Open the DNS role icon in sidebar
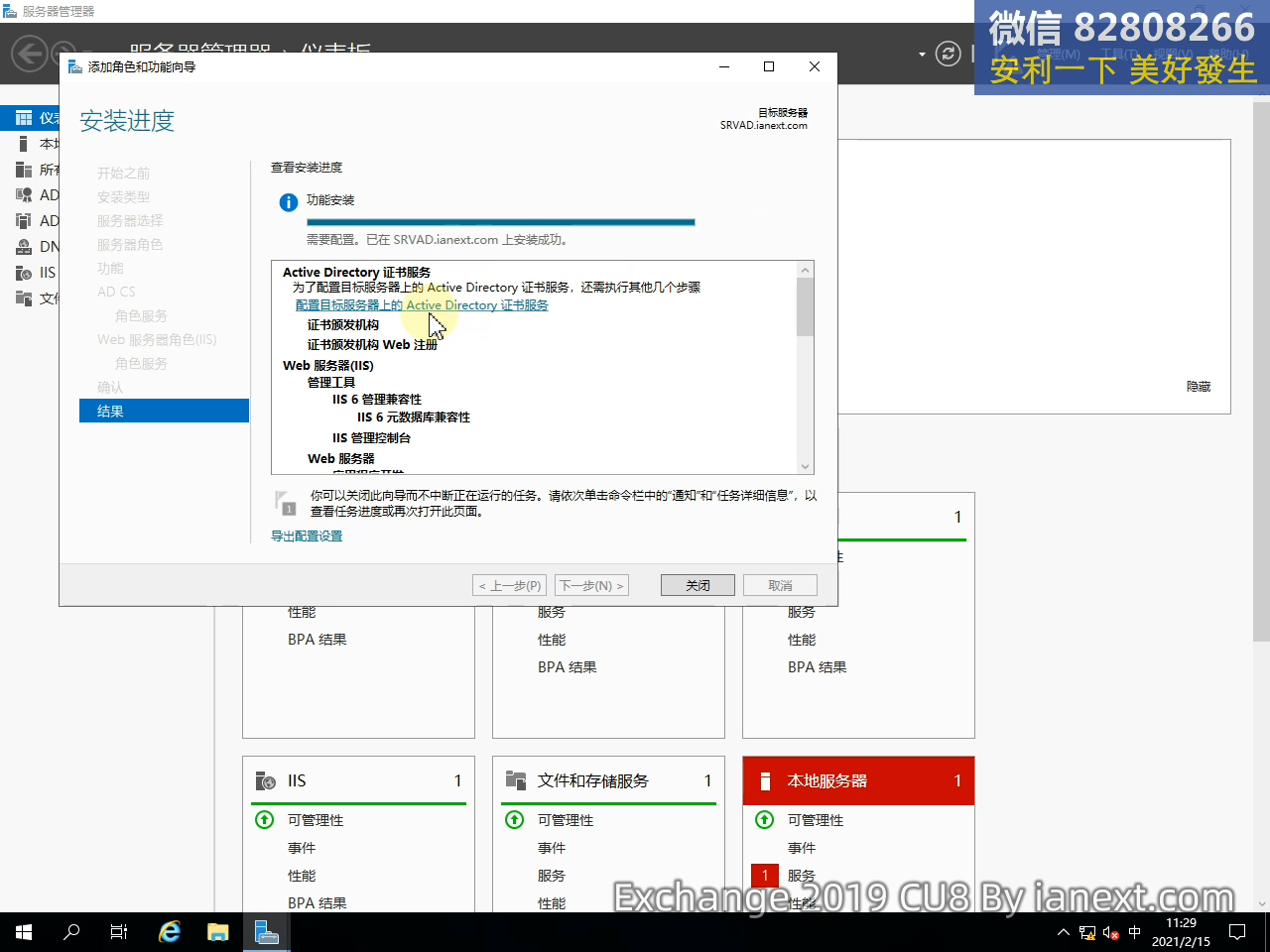 click(24, 247)
